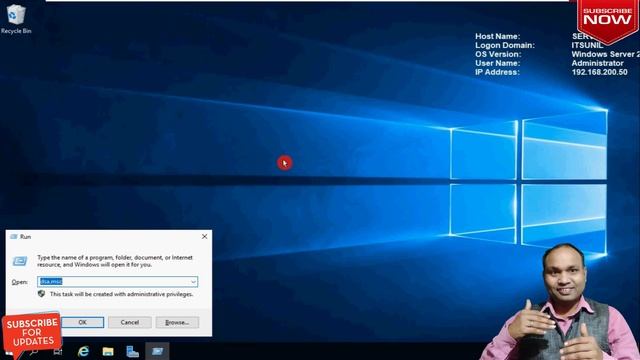The height and width of the screenshot is (360, 640).
Task: Click Cancel in the Run dialog
Action: (x=130, y=322)
